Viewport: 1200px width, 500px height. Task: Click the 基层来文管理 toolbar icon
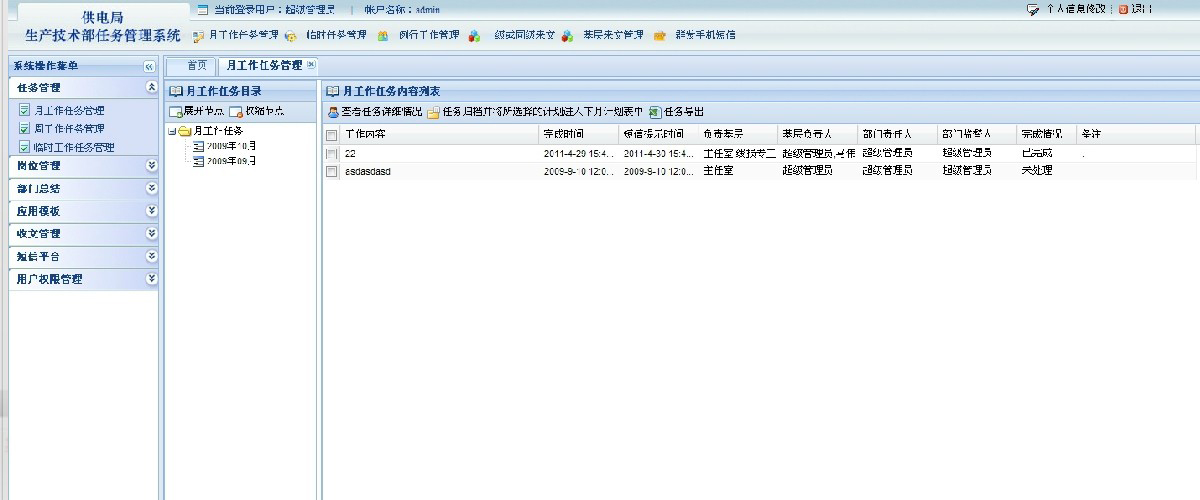point(567,36)
